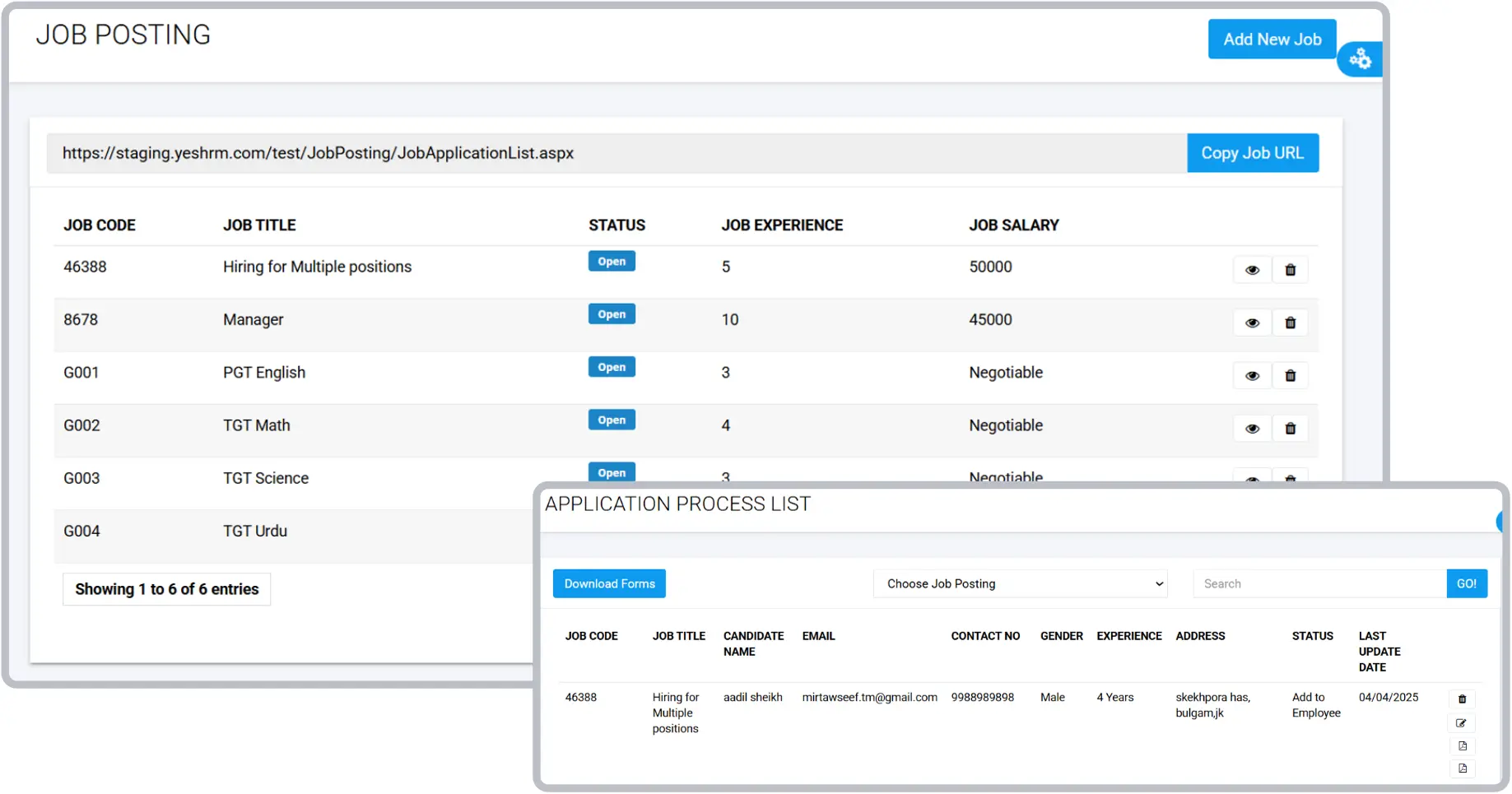
Task: Select the 'TGT Math' job title cell
Action: click(x=256, y=425)
